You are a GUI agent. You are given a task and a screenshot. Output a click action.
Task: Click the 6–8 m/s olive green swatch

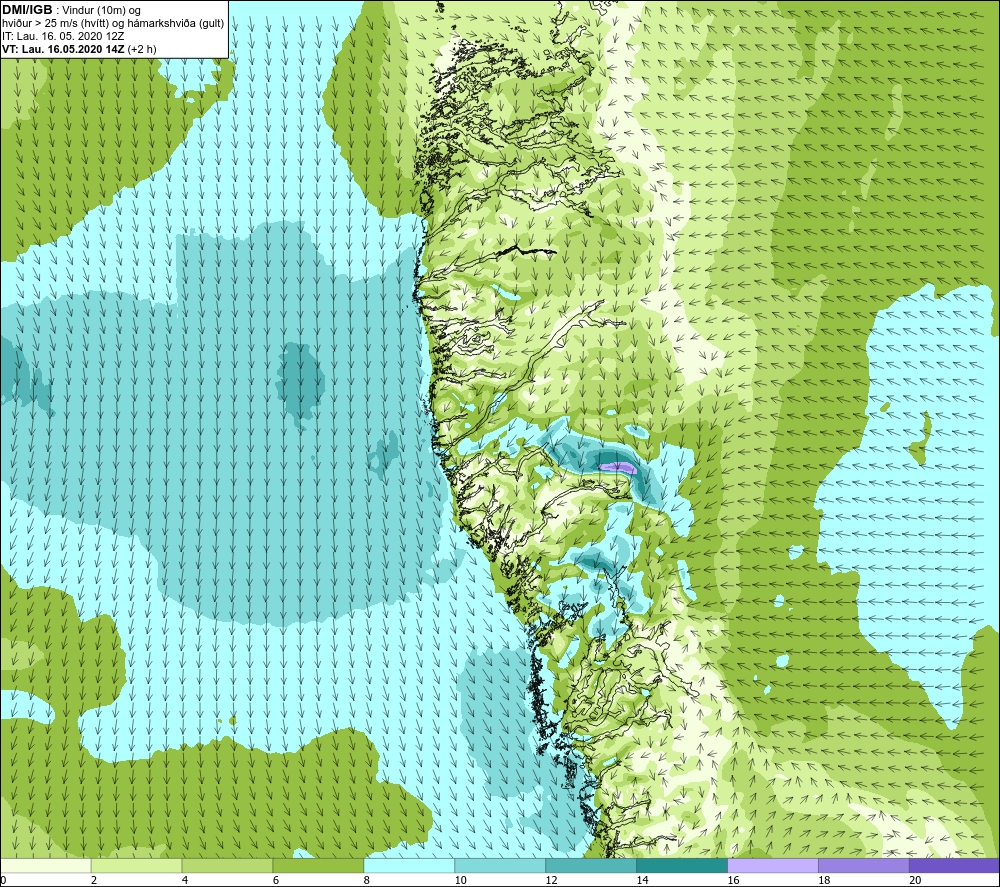(x=318, y=865)
